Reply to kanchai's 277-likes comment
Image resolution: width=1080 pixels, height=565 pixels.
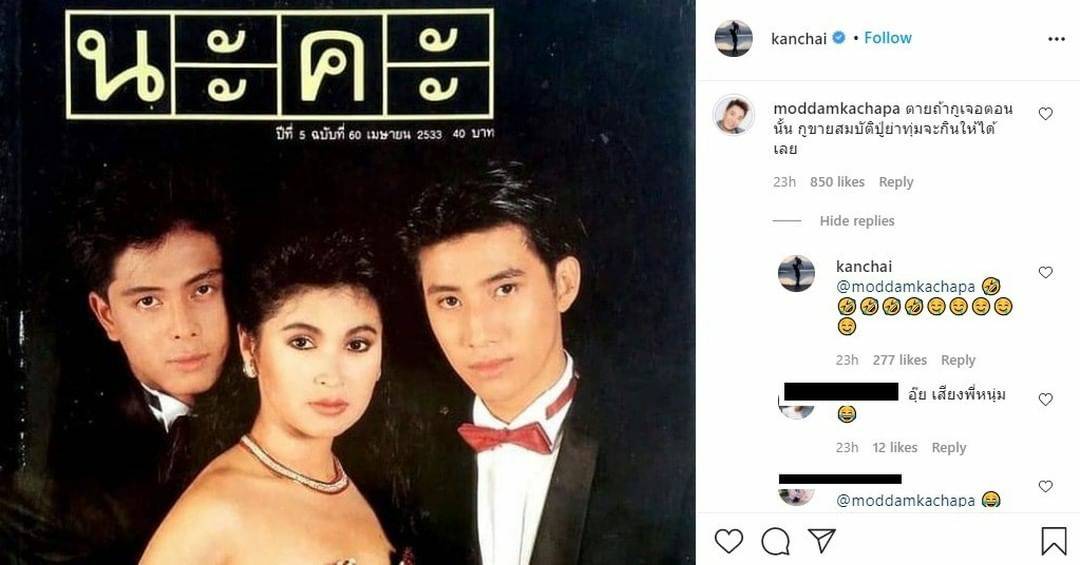click(958, 360)
